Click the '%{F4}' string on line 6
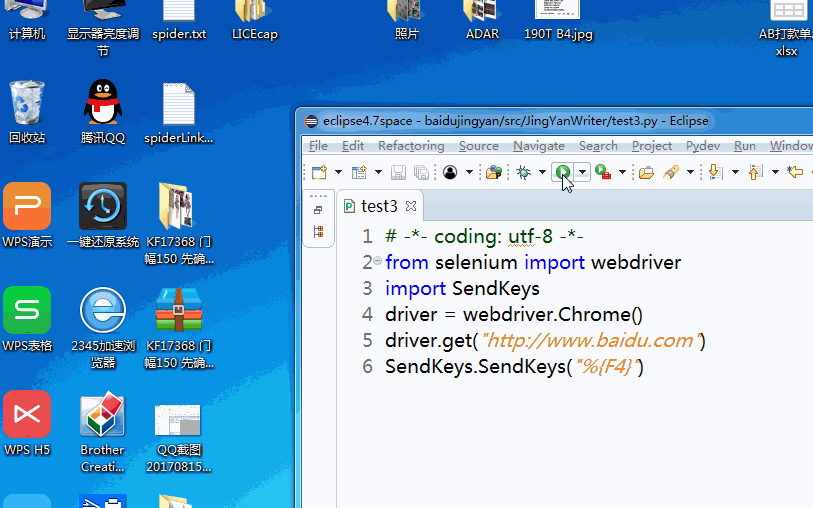The height and width of the screenshot is (508, 813). click(607, 367)
